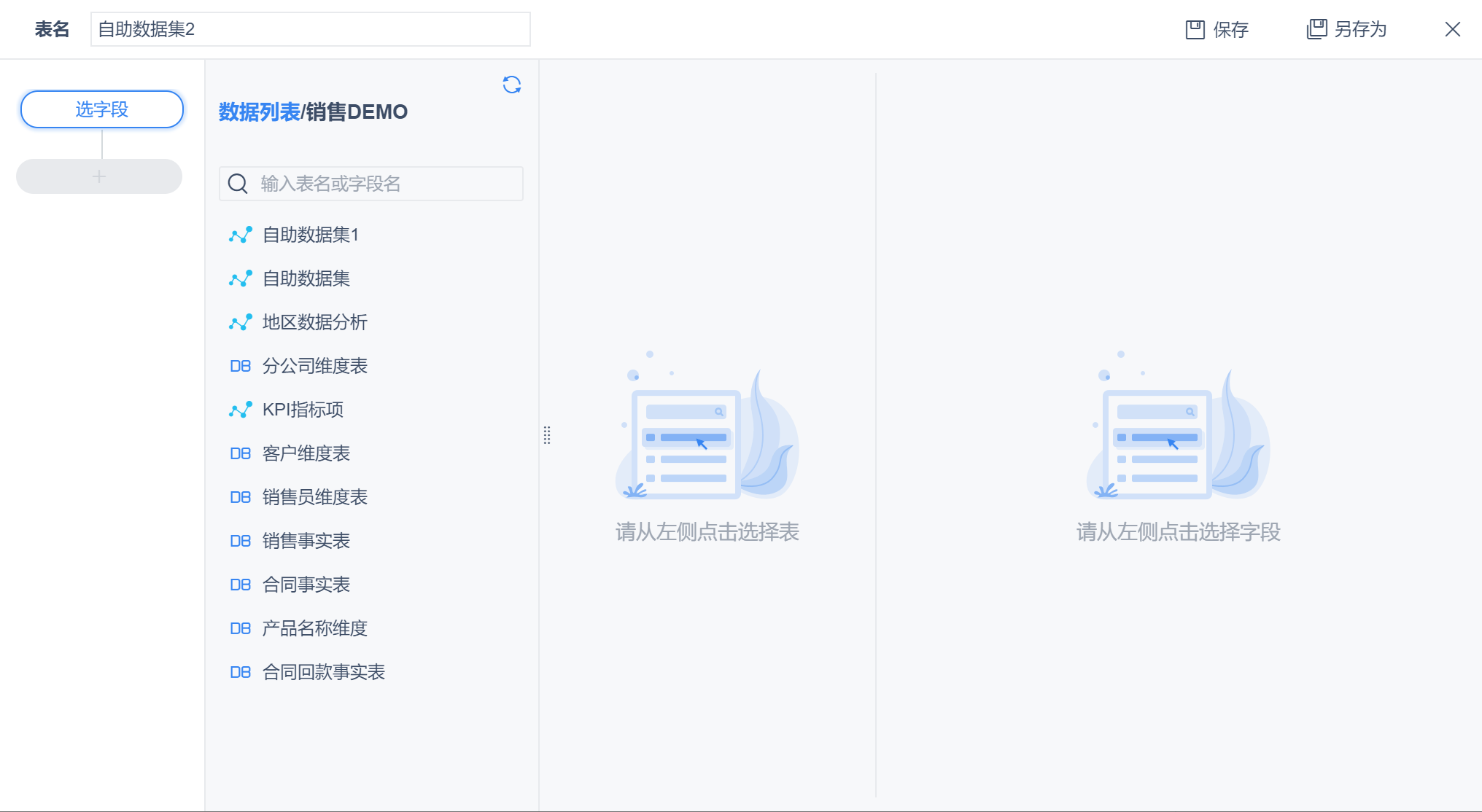Viewport: 1482px width, 812px height.
Task: Click DB icon next to 分公司维度表
Action: pos(240,366)
